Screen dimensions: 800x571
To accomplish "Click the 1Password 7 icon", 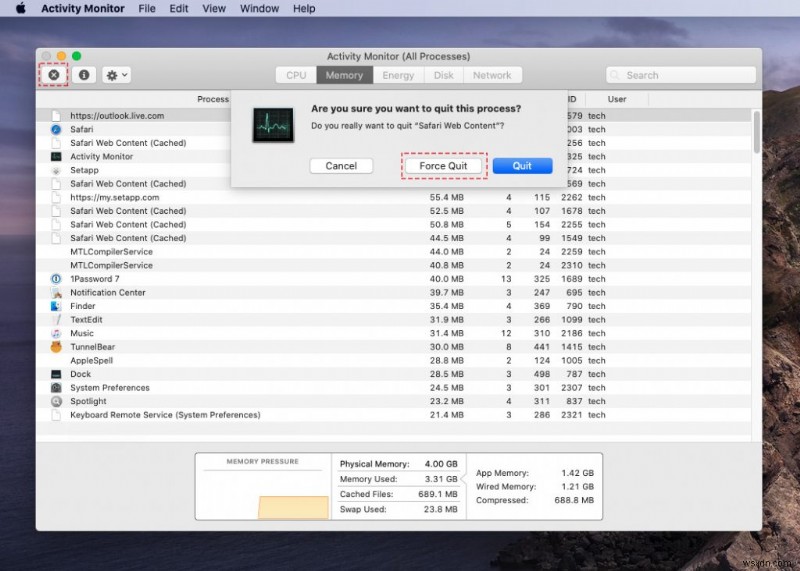I will [56, 279].
